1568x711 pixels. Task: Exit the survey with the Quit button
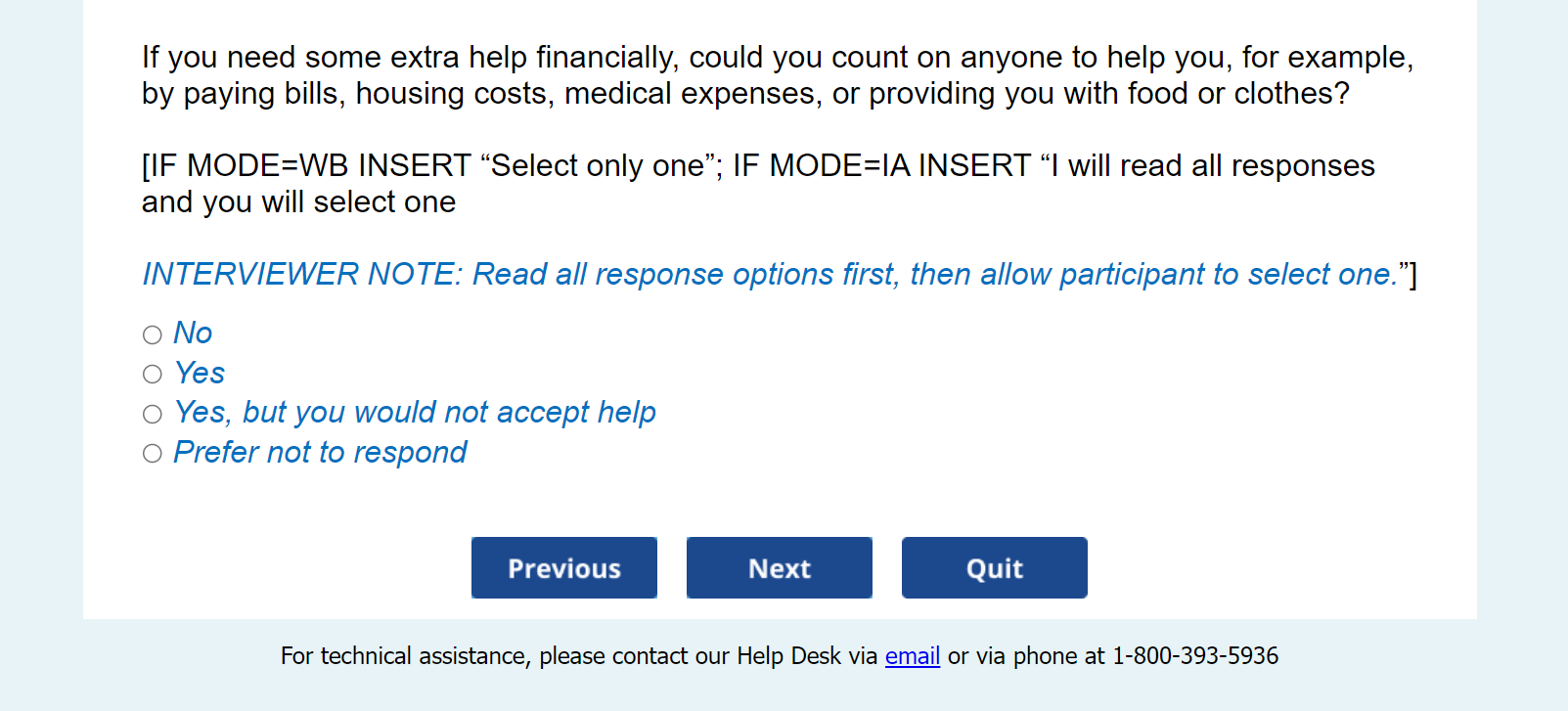point(994,568)
